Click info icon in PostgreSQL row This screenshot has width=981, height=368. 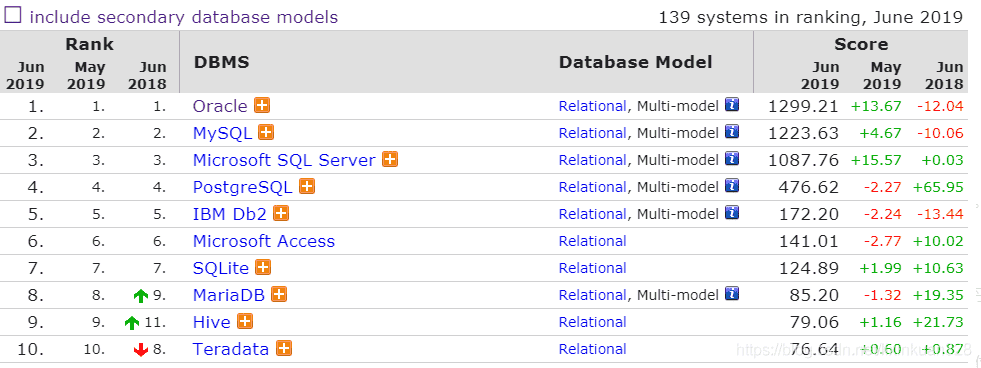point(732,185)
